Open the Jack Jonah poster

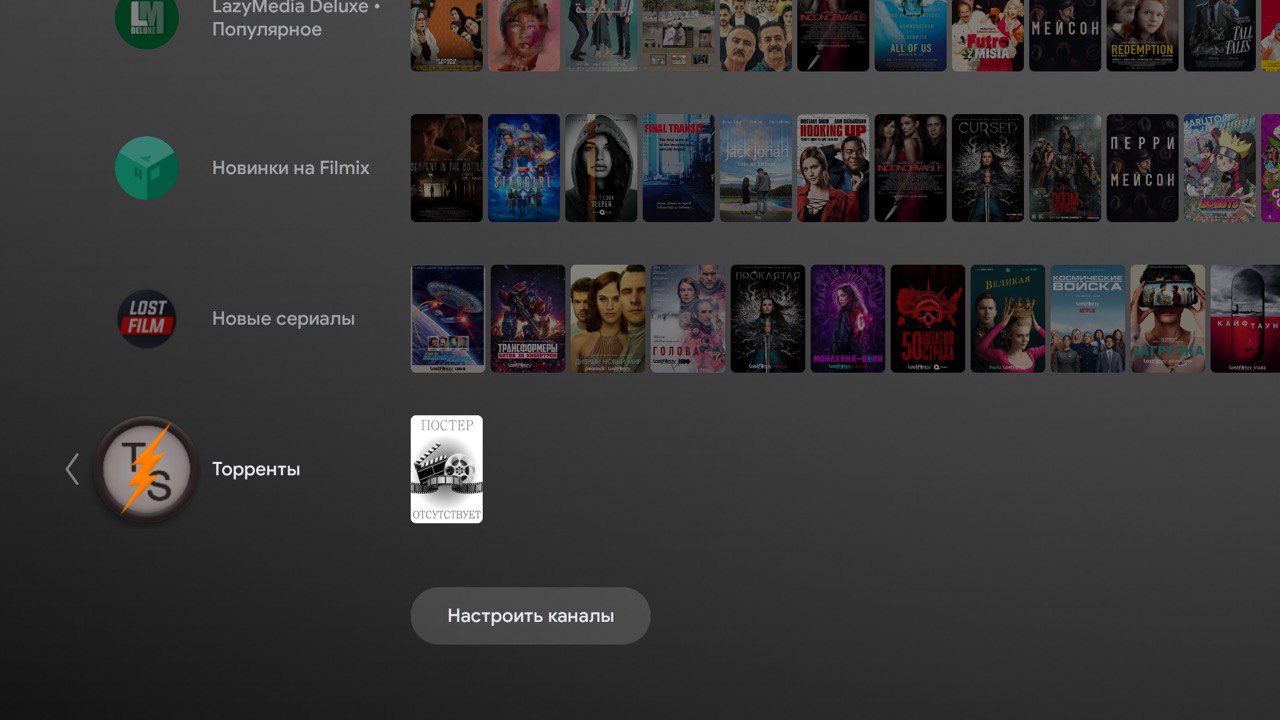(x=756, y=168)
